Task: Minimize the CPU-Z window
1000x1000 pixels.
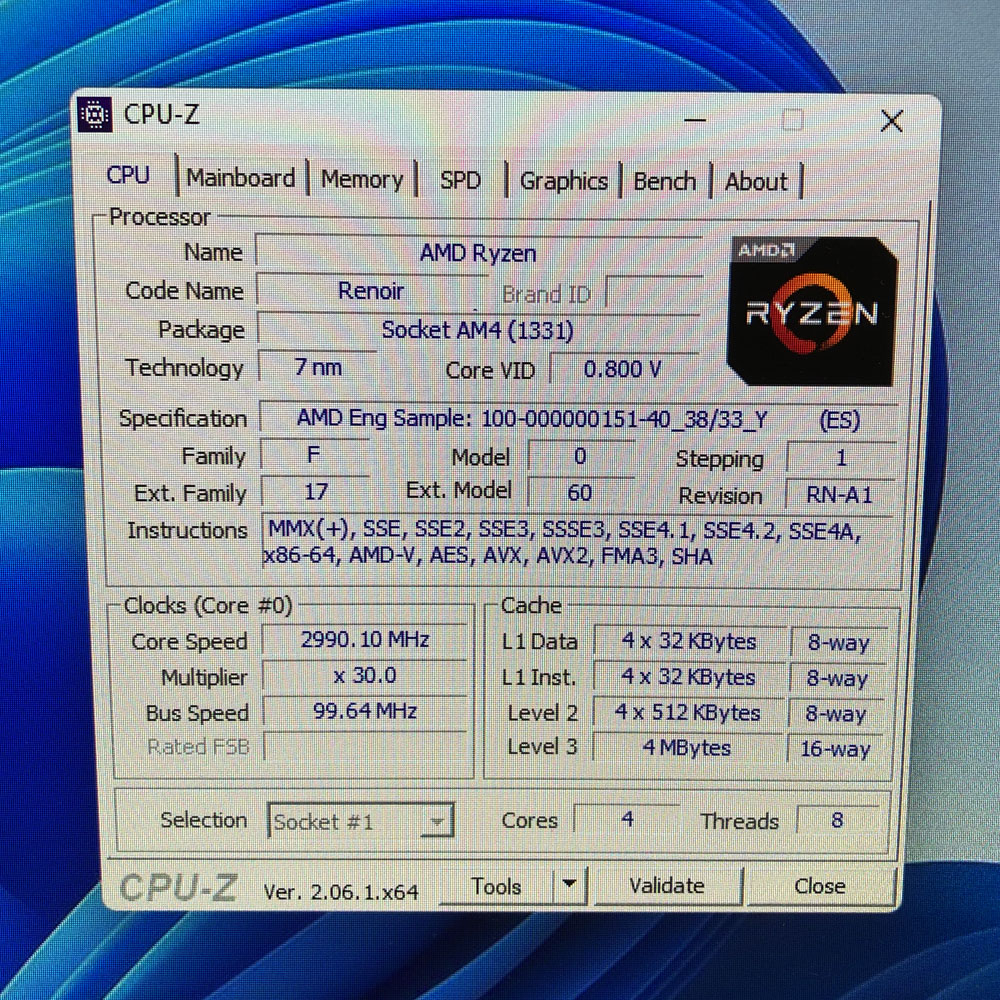Action: 695,119
